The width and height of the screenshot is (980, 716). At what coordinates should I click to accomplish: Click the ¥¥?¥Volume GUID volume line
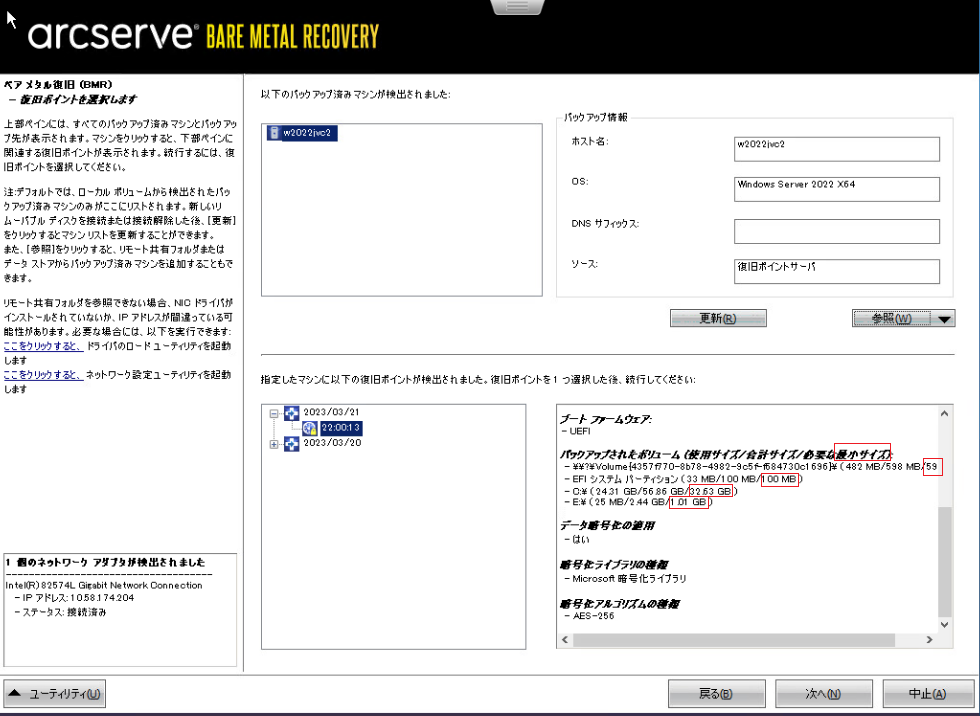click(750, 467)
